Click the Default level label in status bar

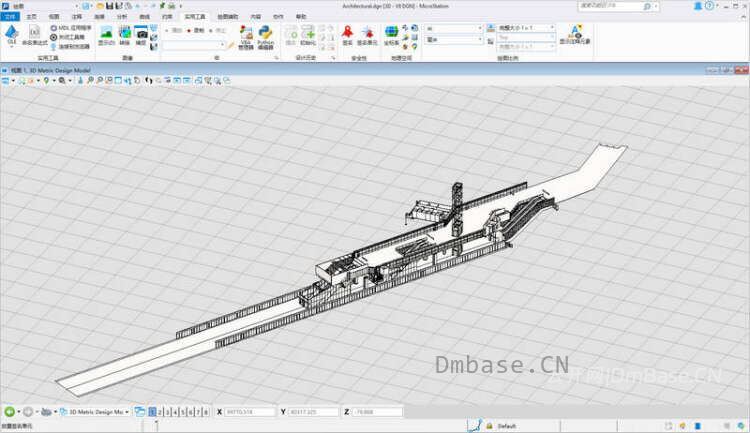click(507, 426)
